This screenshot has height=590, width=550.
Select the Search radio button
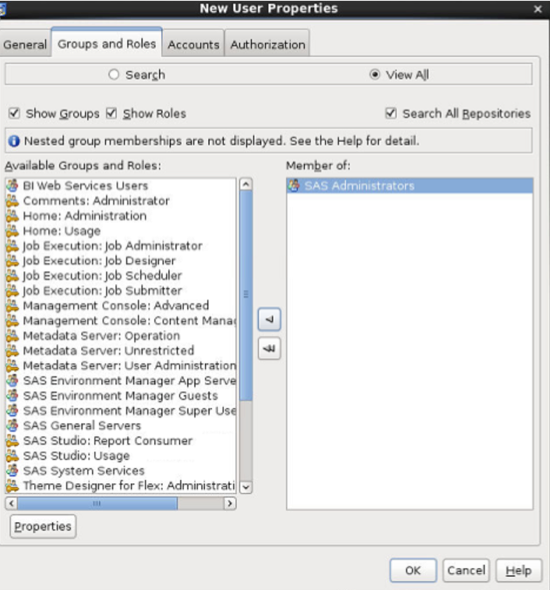pos(114,75)
